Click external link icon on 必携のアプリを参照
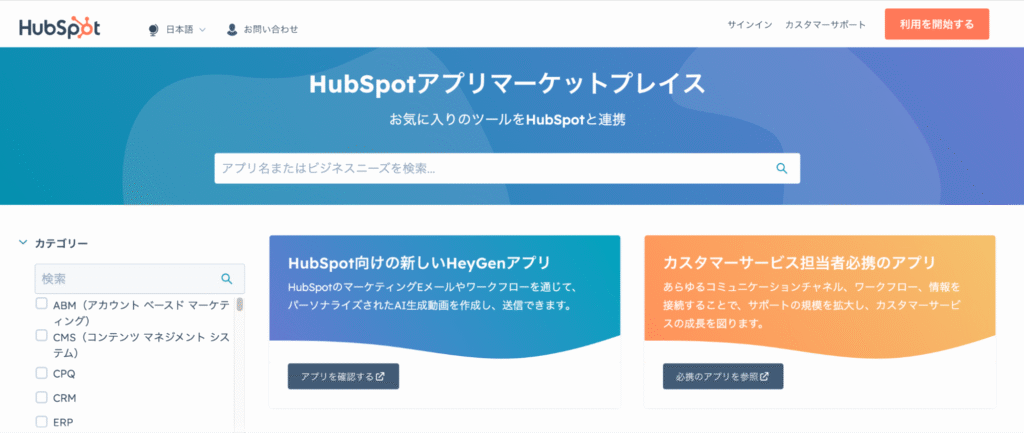 tap(764, 377)
